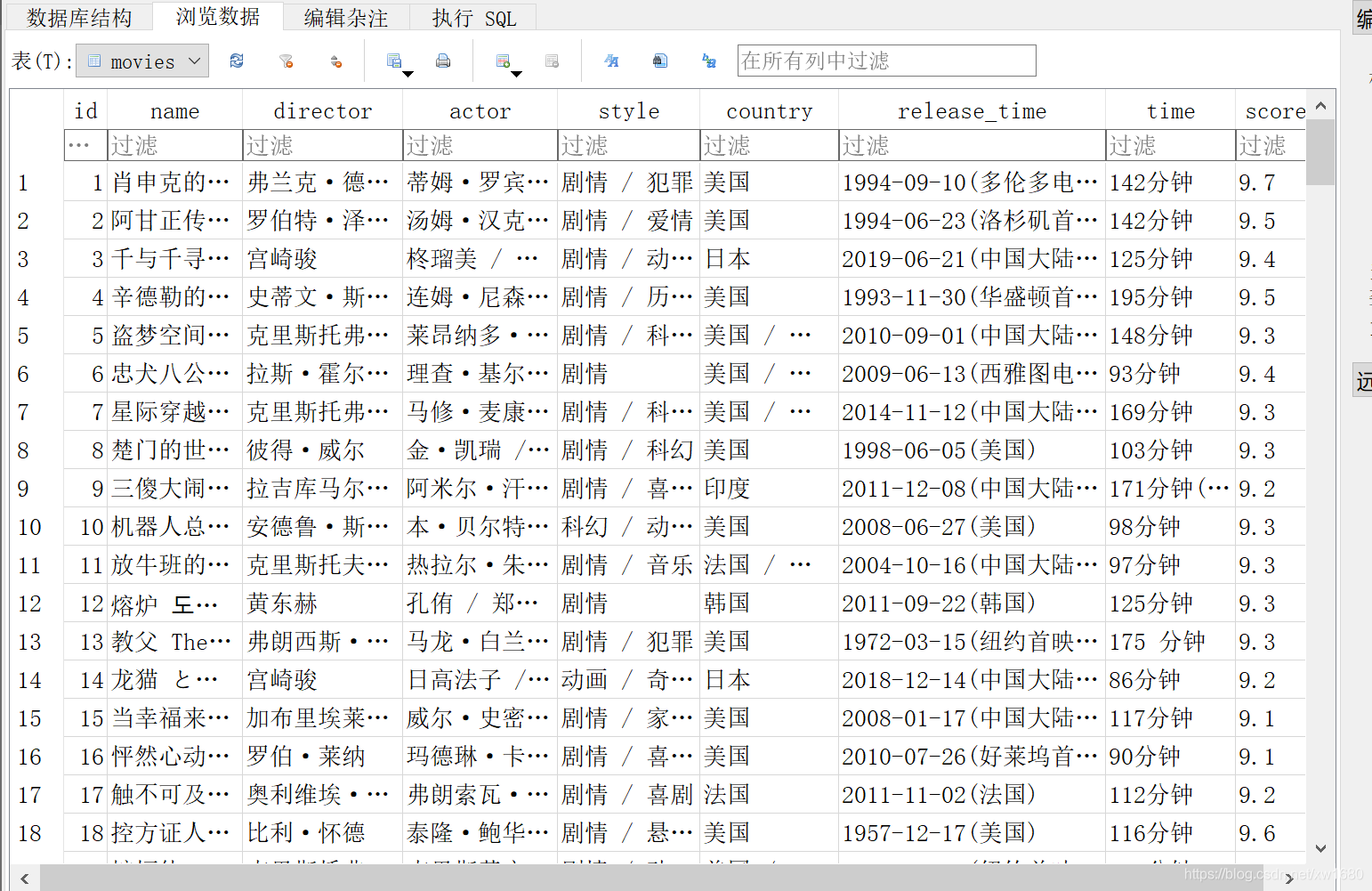Sort by the country column header

pos(769,110)
